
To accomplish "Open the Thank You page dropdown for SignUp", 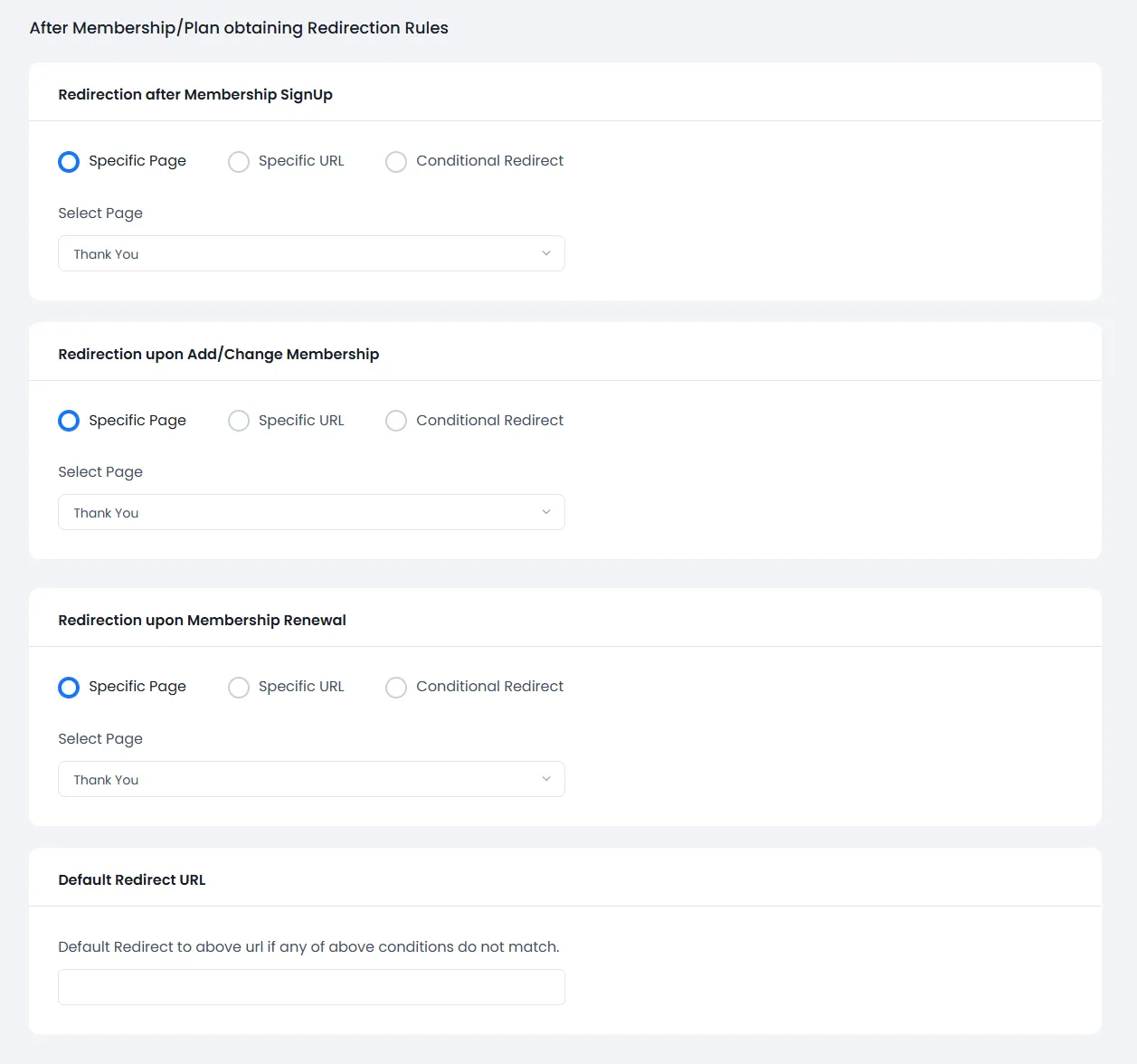I will (311, 253).
